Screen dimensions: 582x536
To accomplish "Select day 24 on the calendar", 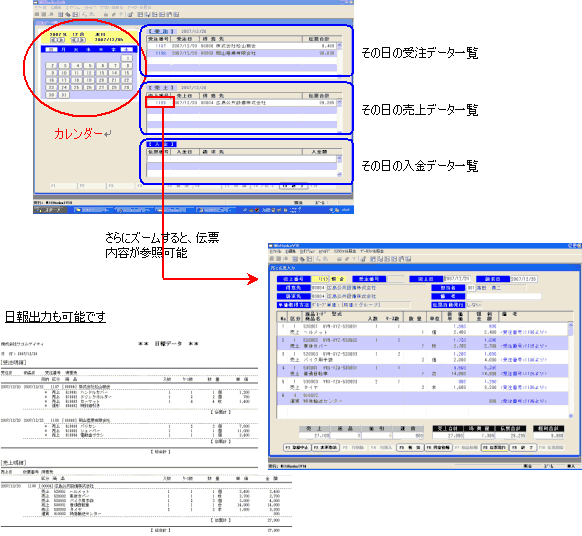I will click(x=64, y=88).
